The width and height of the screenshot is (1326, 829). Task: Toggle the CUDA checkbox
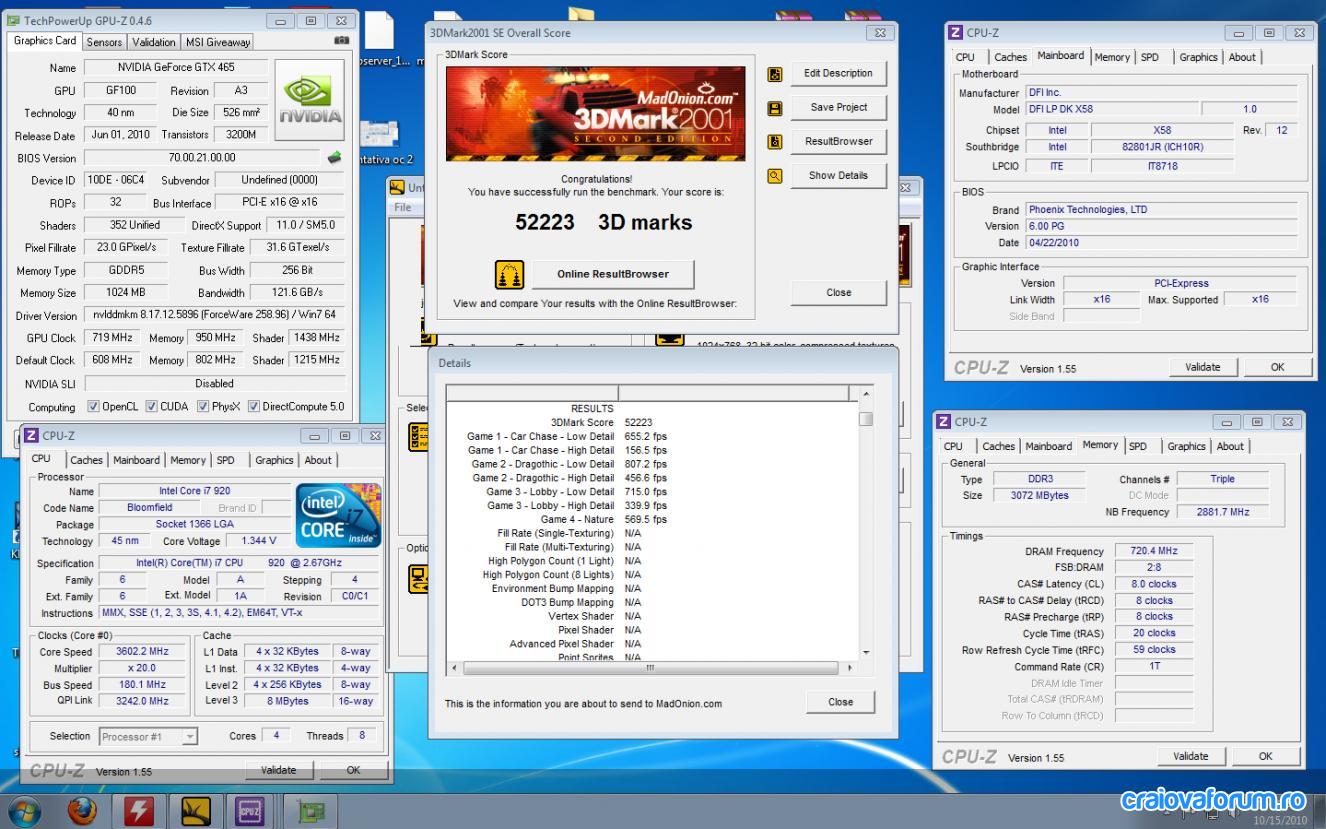point(152,406)
